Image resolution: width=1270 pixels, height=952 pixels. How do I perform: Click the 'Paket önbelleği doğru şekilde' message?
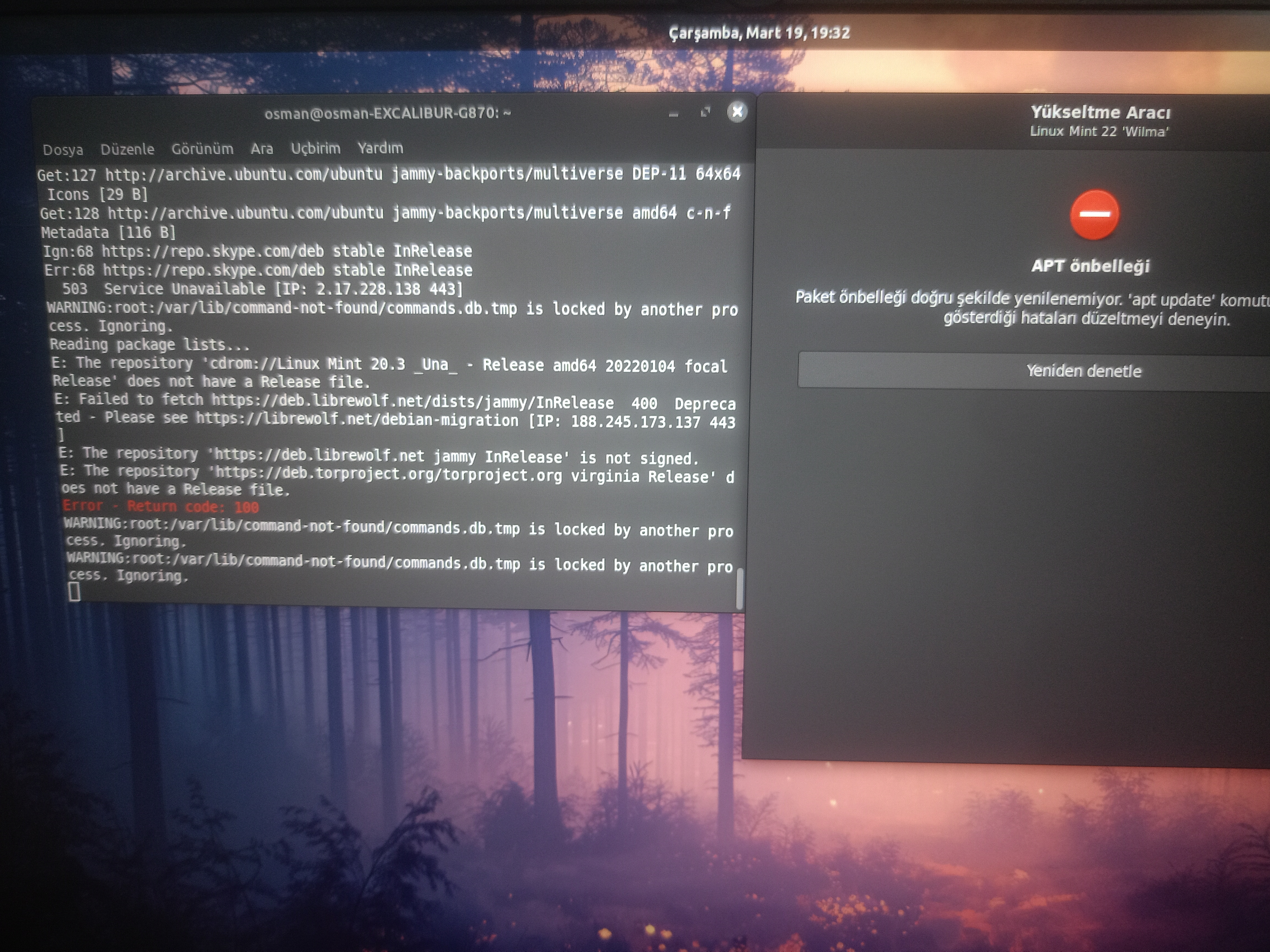[x=1033, y=308]
